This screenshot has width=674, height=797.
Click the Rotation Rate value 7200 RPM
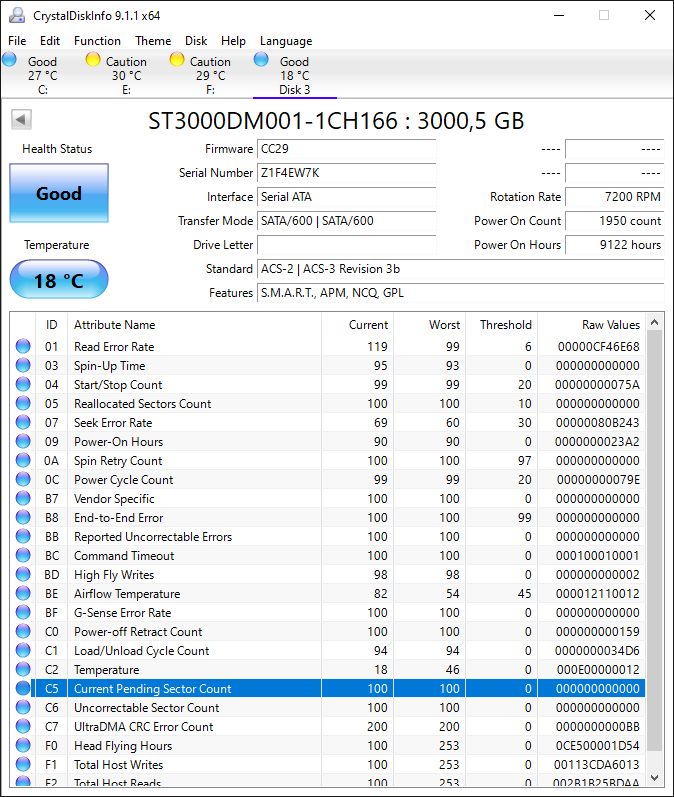[x=615, y=197]
